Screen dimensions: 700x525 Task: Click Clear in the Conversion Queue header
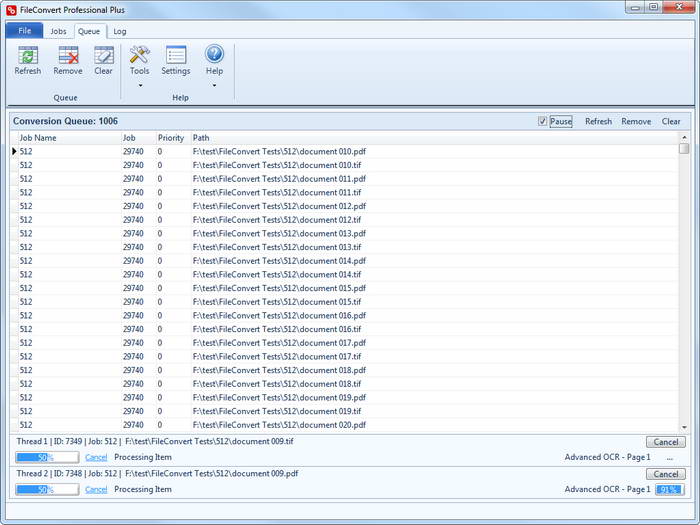671,121
